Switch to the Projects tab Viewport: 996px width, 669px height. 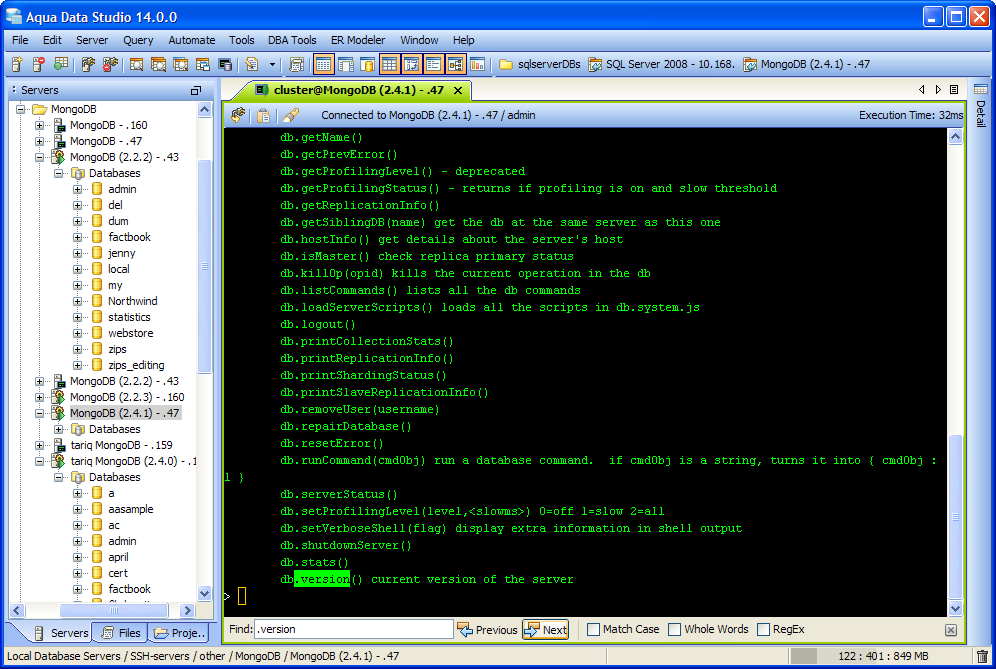(x=180, y=633)
